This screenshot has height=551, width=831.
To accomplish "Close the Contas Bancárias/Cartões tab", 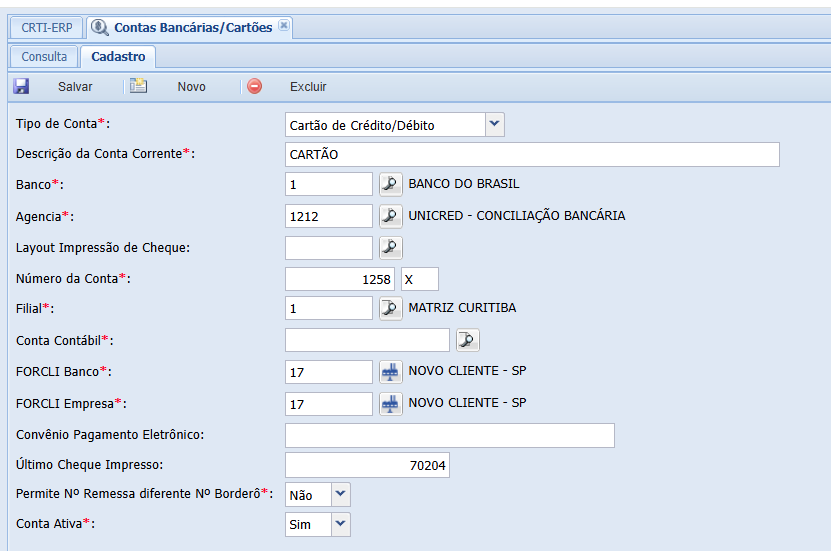I will click(284, 25).
